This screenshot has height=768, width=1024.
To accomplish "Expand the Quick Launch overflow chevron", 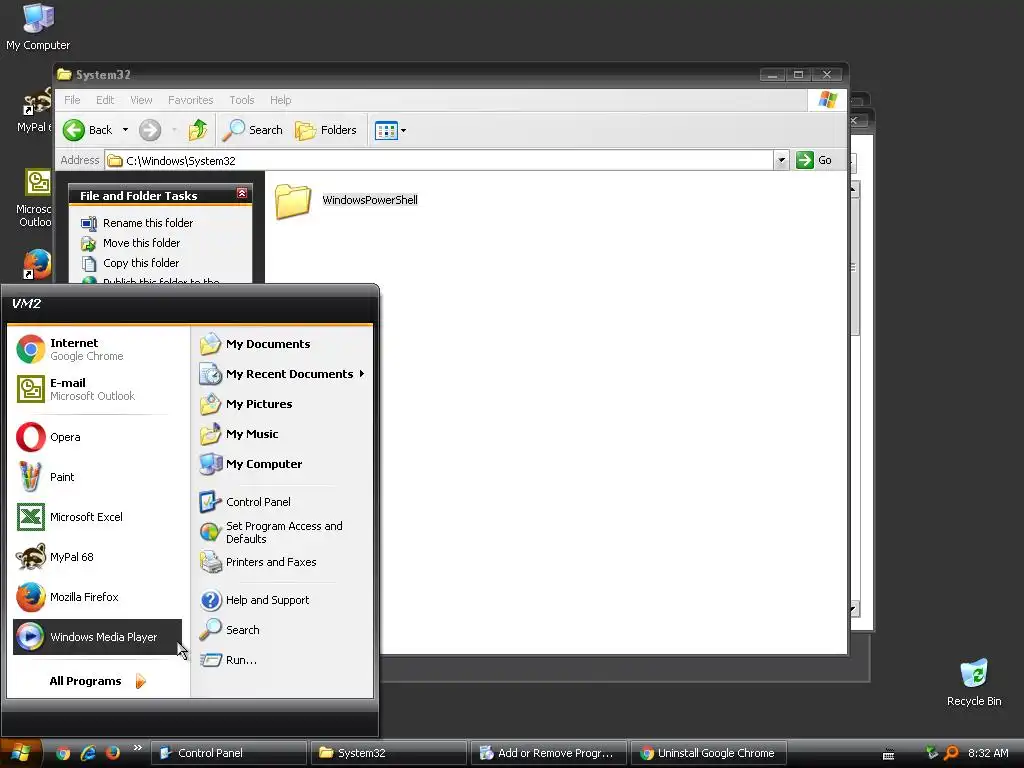I will pos(137,748).
